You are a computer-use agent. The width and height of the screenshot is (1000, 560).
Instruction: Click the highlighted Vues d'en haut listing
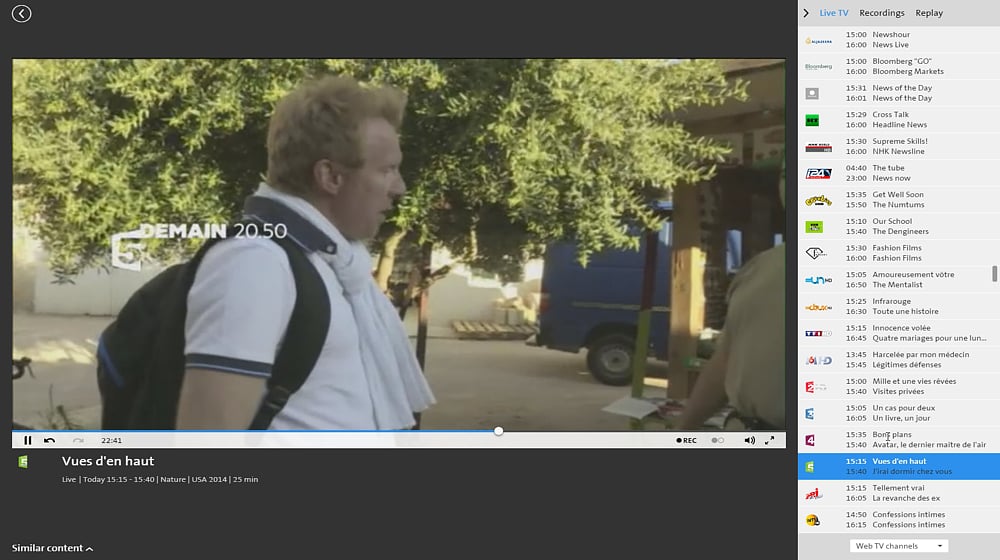[899, 466]
